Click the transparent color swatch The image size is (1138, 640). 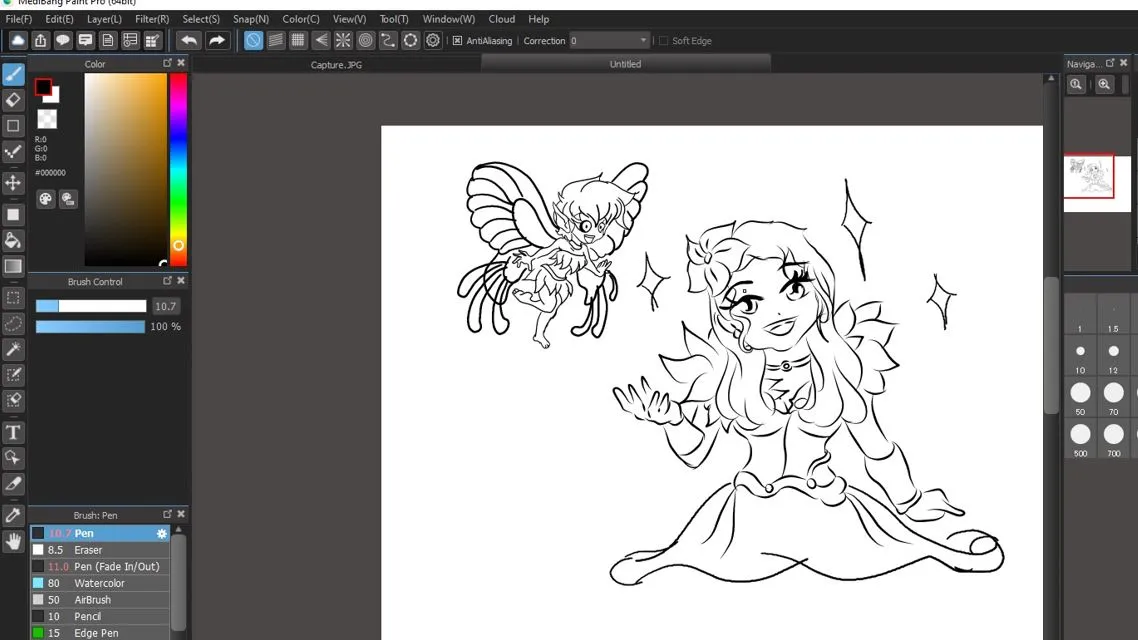click(47, 119)
